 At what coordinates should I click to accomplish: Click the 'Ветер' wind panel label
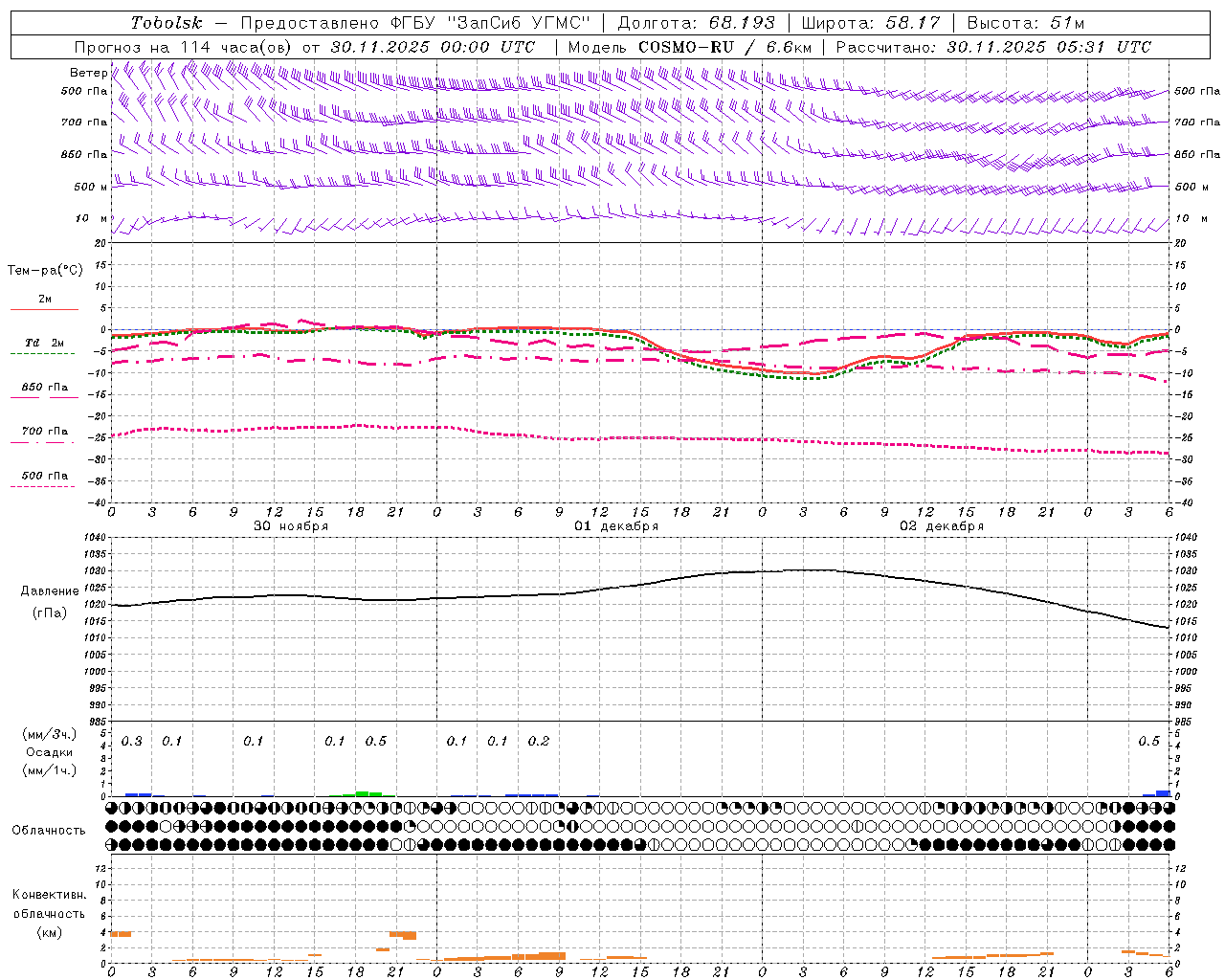pyautogui.click(x=88, y=73)
